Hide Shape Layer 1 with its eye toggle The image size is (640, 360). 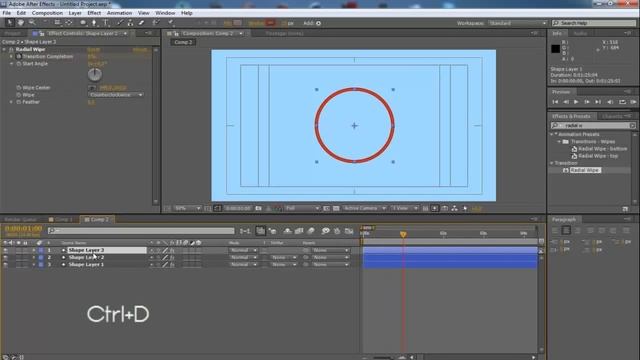click(5, 265)
